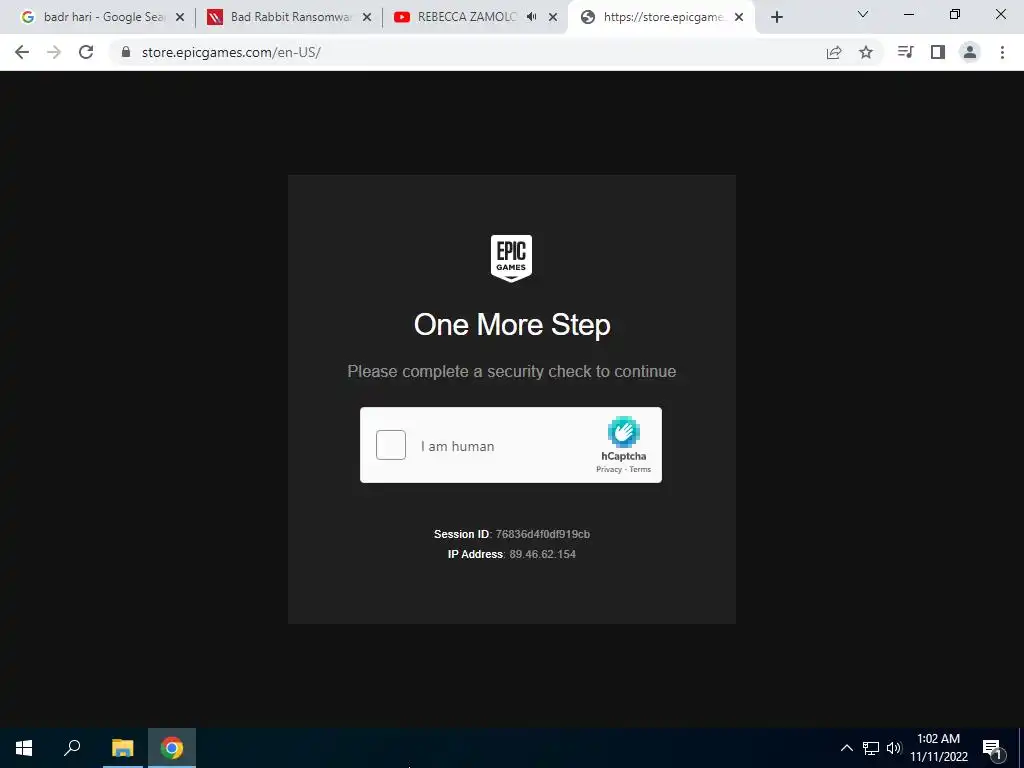
Task: Select the store.epicgames tab
Action: click(x=662, y=17)
